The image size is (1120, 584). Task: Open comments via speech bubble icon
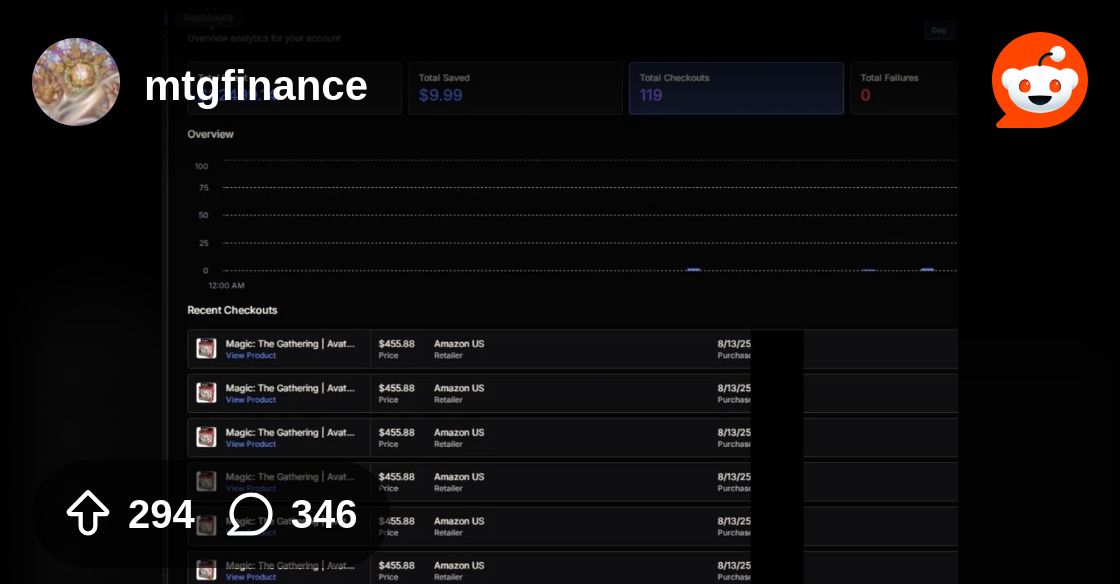[250, 513]
